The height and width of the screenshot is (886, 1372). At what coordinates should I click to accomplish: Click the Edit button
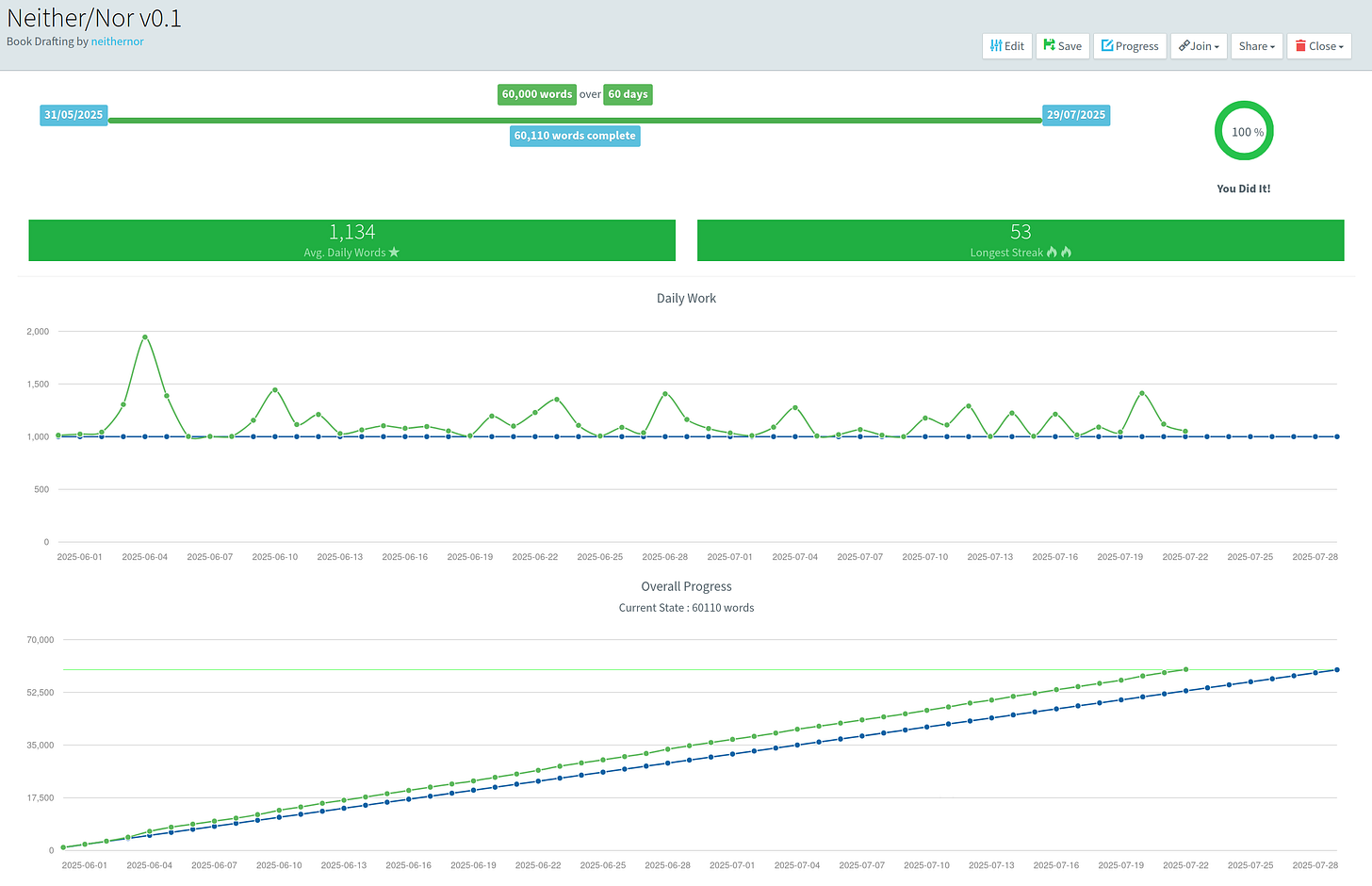pyautogui.click(x=1007, y=46)
